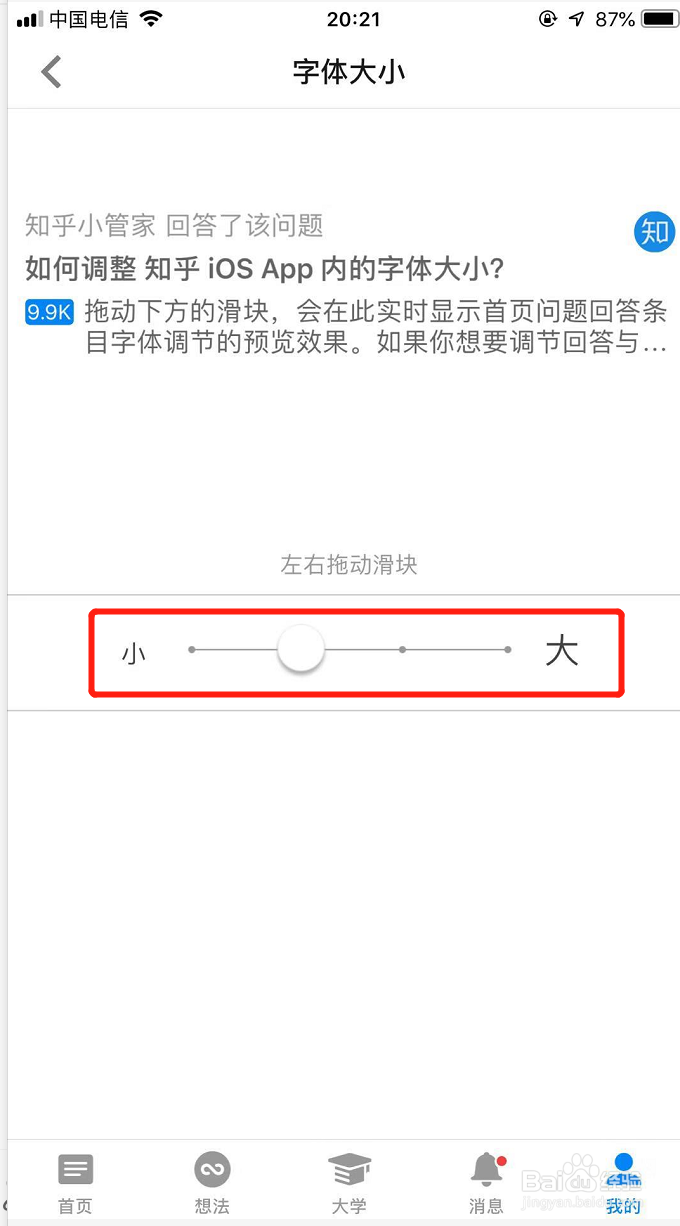
Task: Tap the 字体大小 page title
Action: 349,72
